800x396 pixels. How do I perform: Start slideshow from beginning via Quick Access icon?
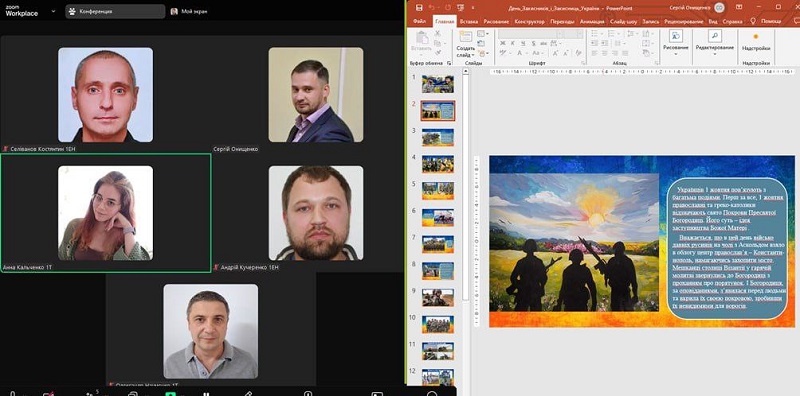pos(461,8)
